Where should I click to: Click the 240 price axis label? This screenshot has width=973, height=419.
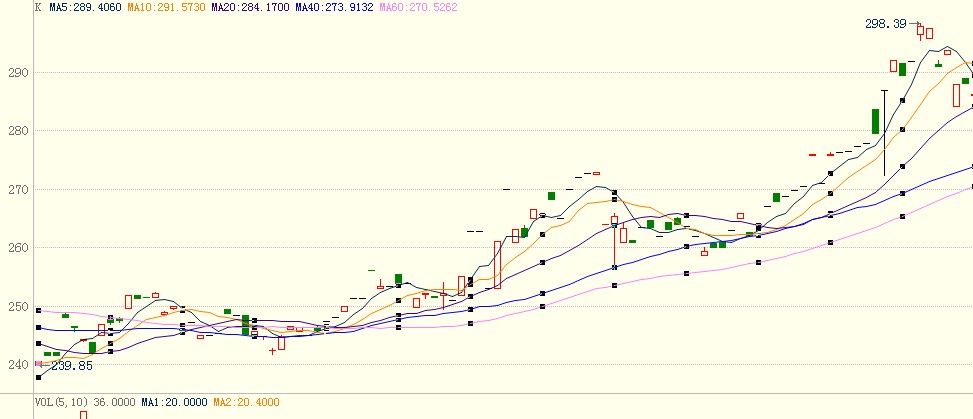18,364
